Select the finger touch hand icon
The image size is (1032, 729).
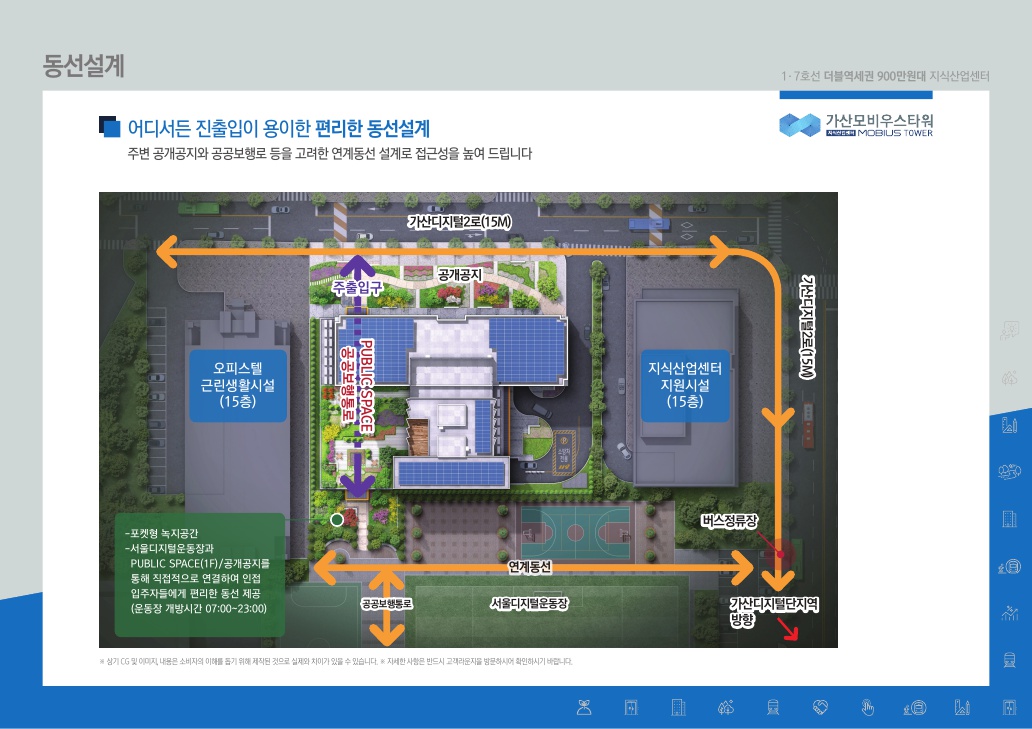point(867,708)
